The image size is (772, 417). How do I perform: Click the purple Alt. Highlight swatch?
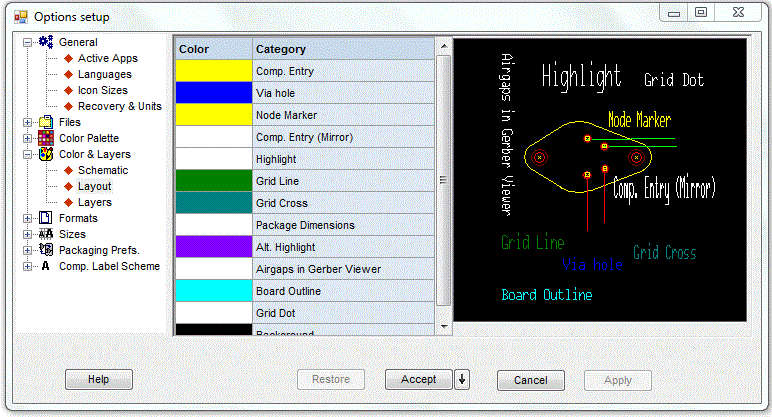(x=214, y=247)
